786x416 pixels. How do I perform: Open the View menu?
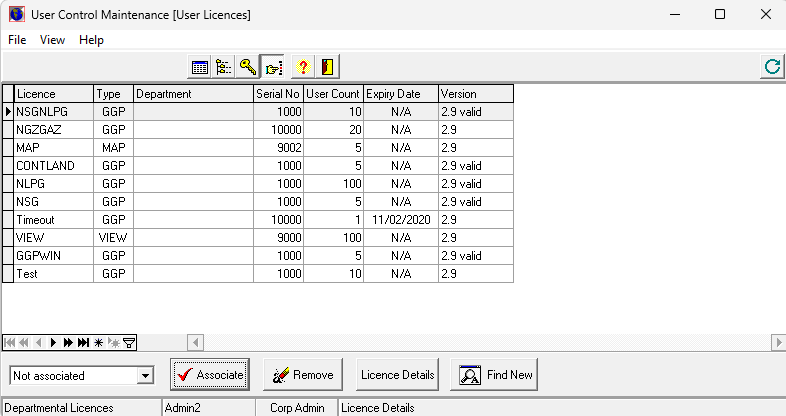[x=52, y=40]
